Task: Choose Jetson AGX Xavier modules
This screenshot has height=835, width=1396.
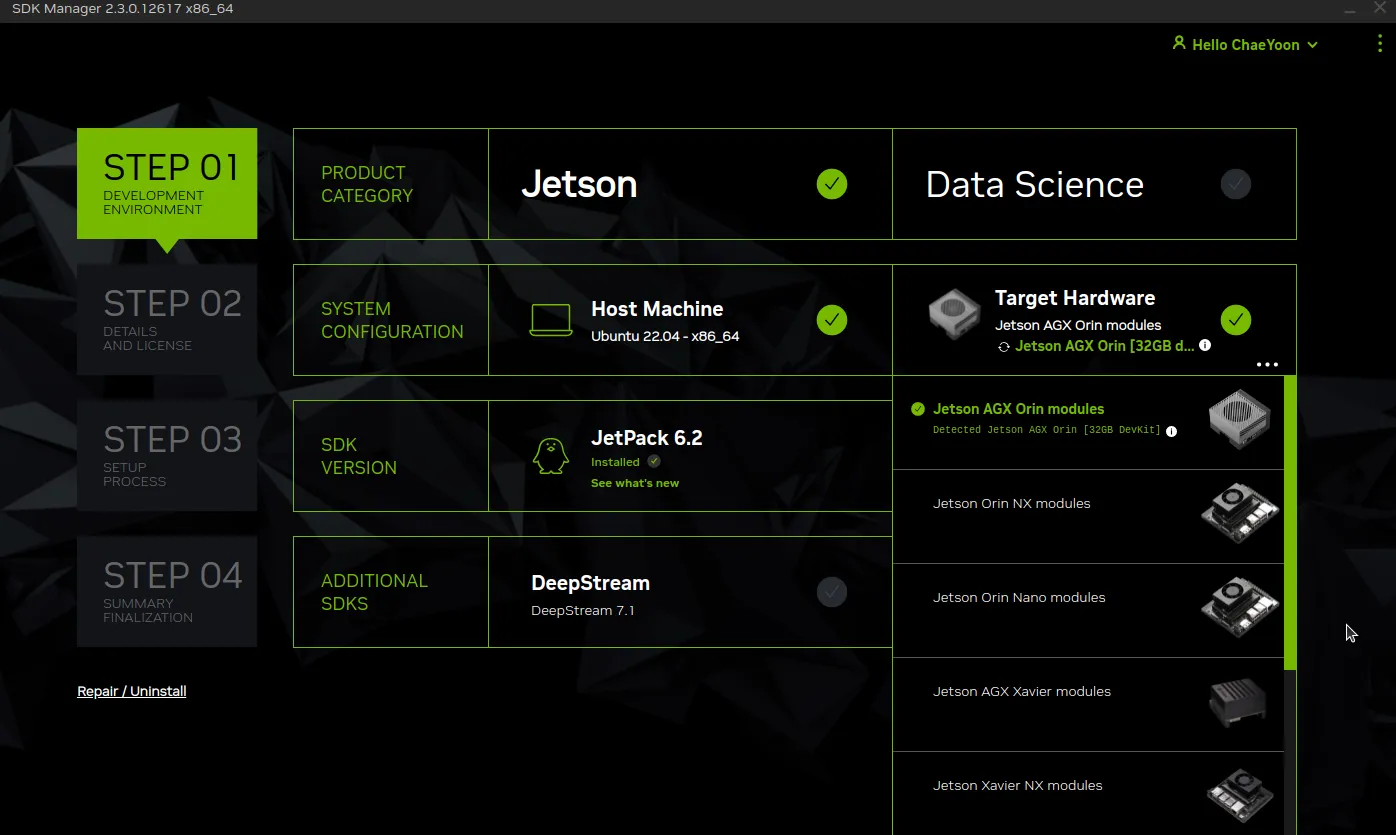Action: (x=1088, y=704)
